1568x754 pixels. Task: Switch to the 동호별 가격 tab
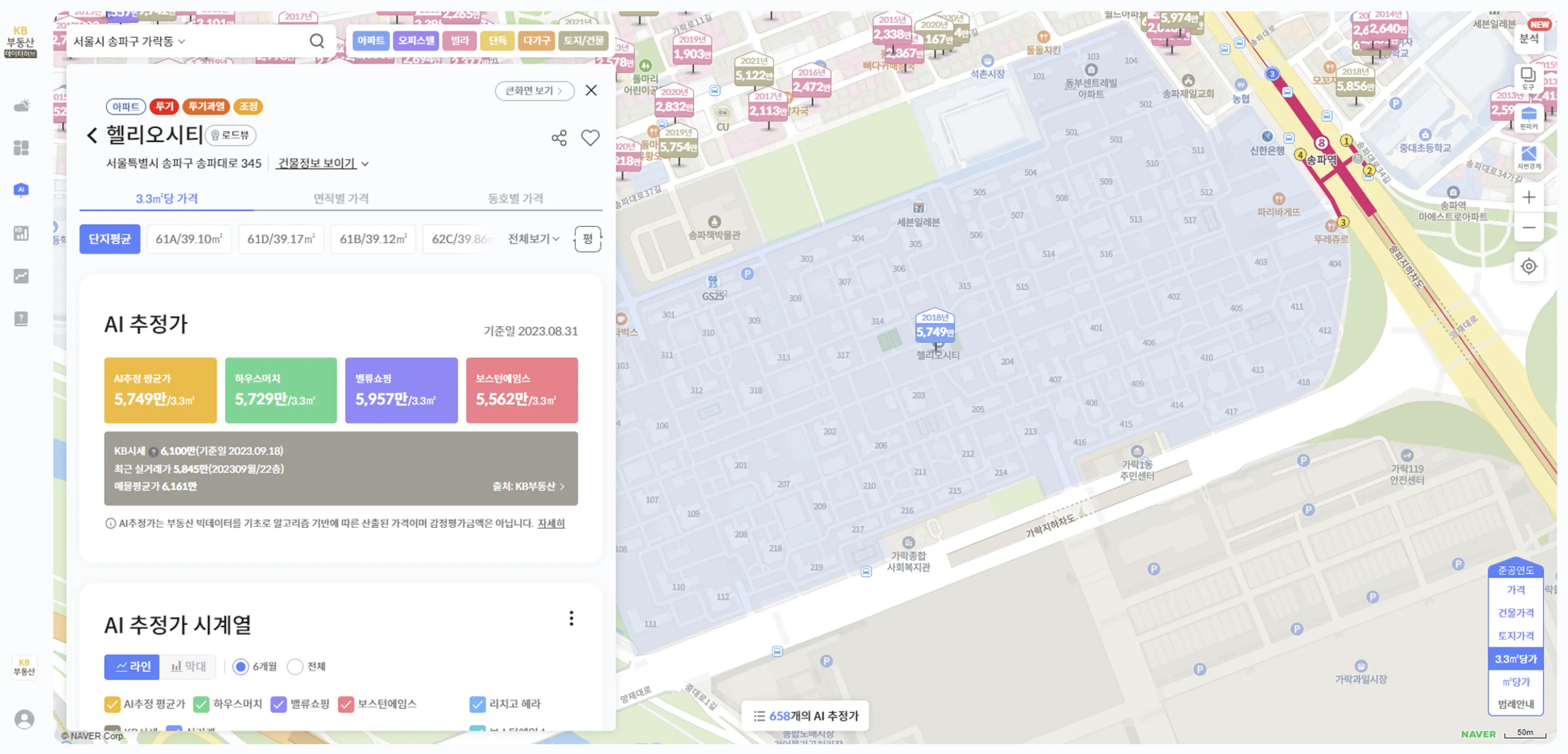pos(515,198)
